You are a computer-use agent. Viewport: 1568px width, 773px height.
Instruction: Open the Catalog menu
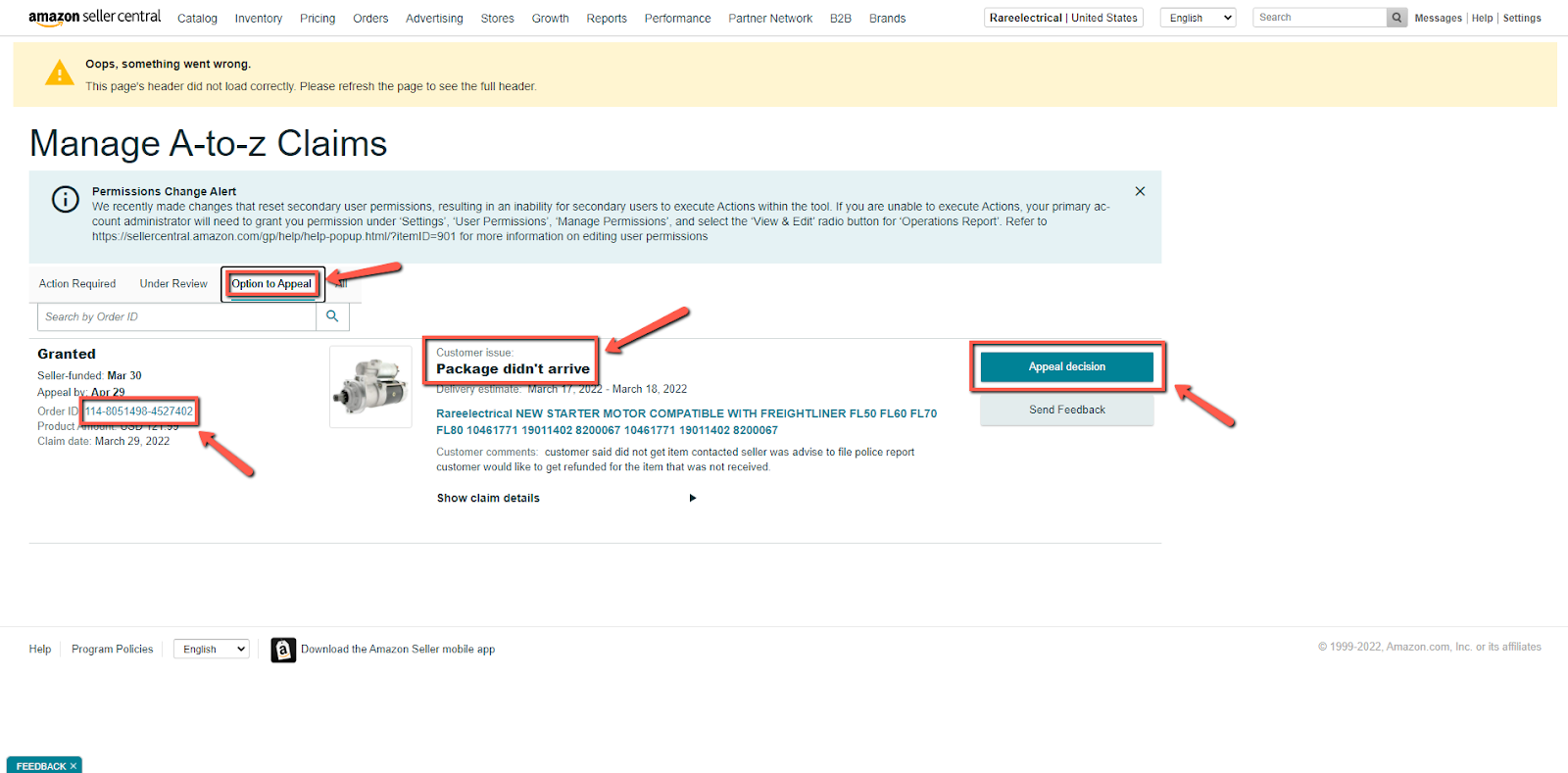(197, 19)
